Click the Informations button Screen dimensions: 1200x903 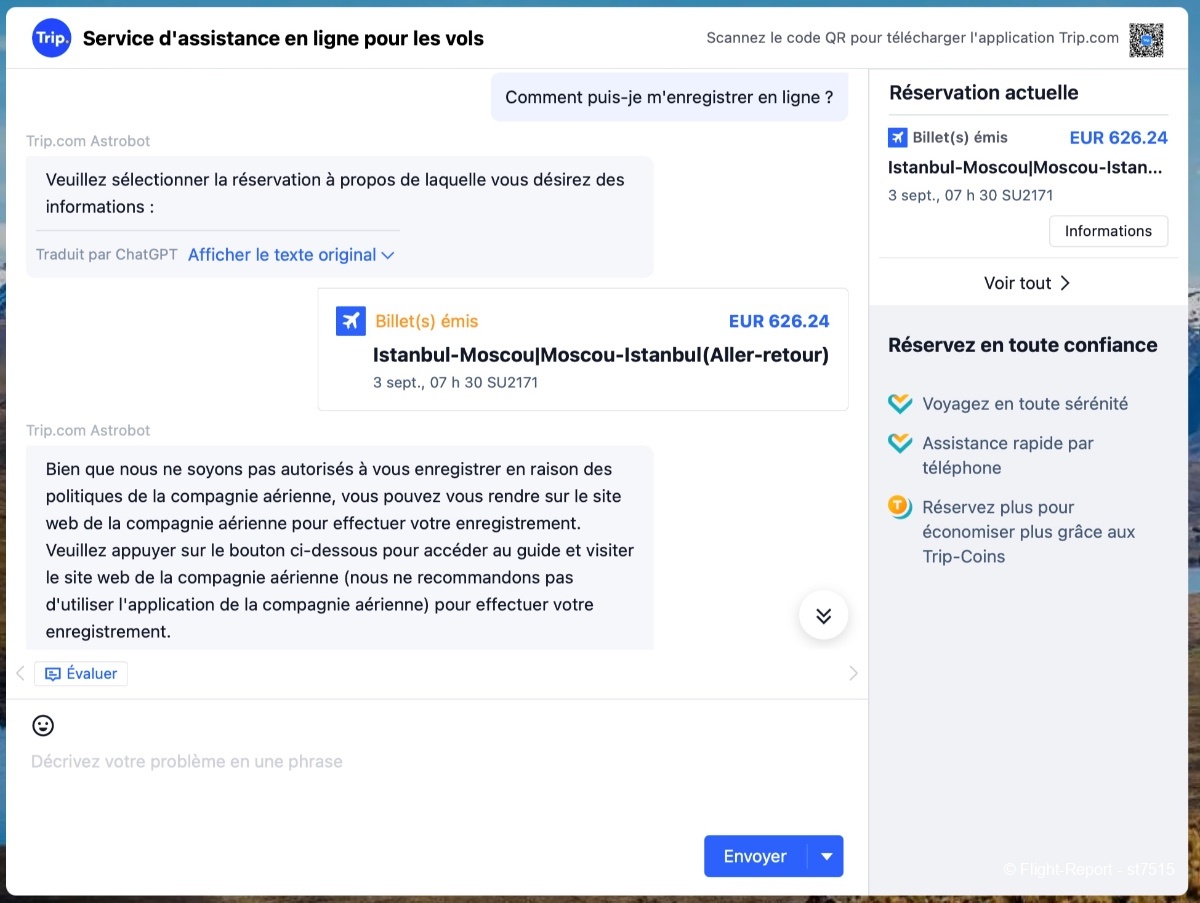(x=1108, y=231)
